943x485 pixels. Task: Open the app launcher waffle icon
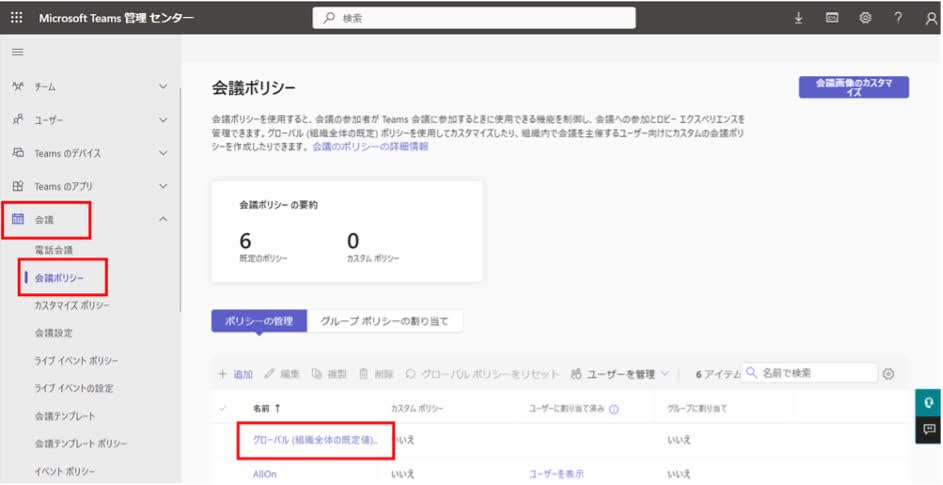tap(17, 17)
